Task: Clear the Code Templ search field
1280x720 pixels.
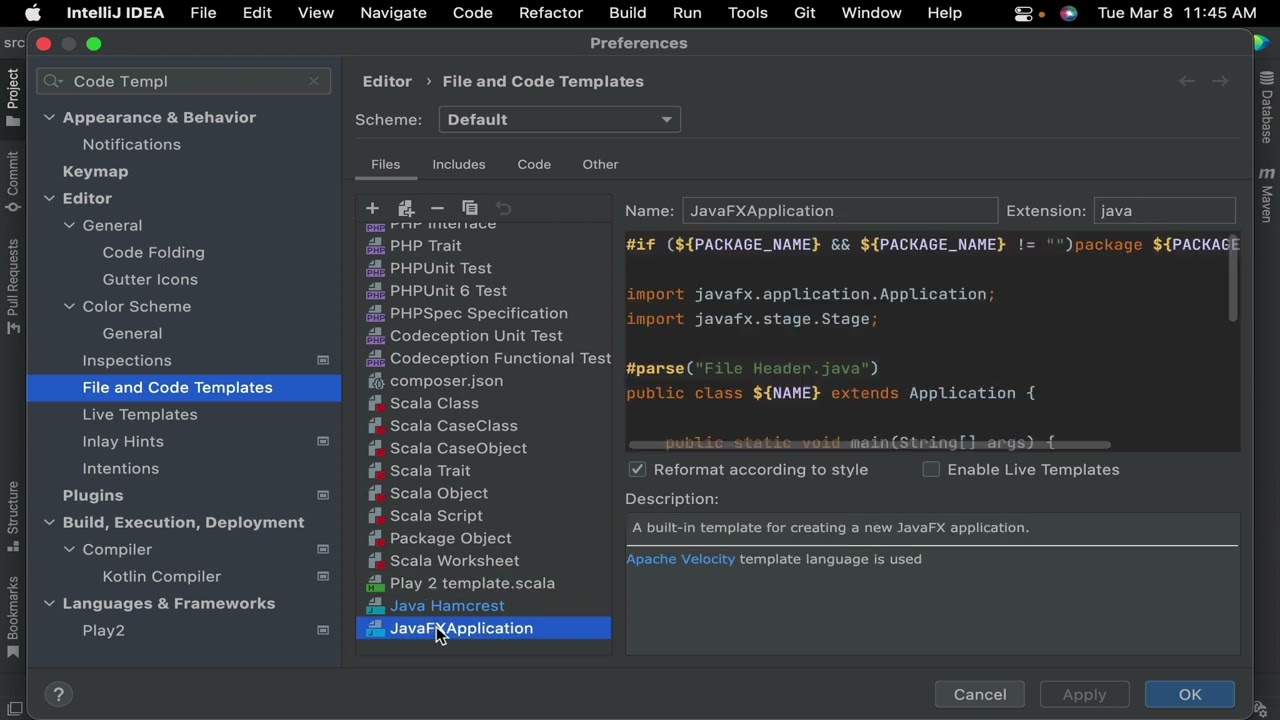Action: pyautogui.click(x=314, y=81)
